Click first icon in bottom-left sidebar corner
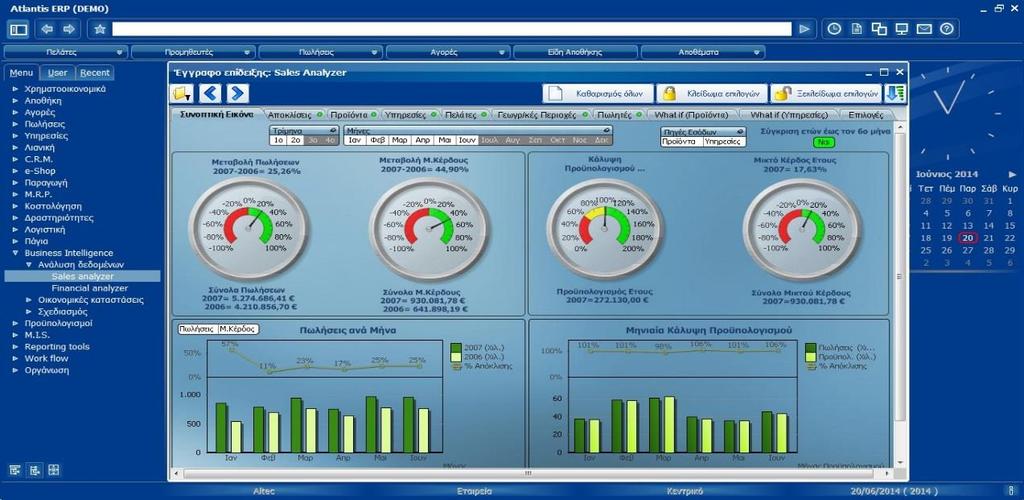The image size is (1024, 500). 15,470
